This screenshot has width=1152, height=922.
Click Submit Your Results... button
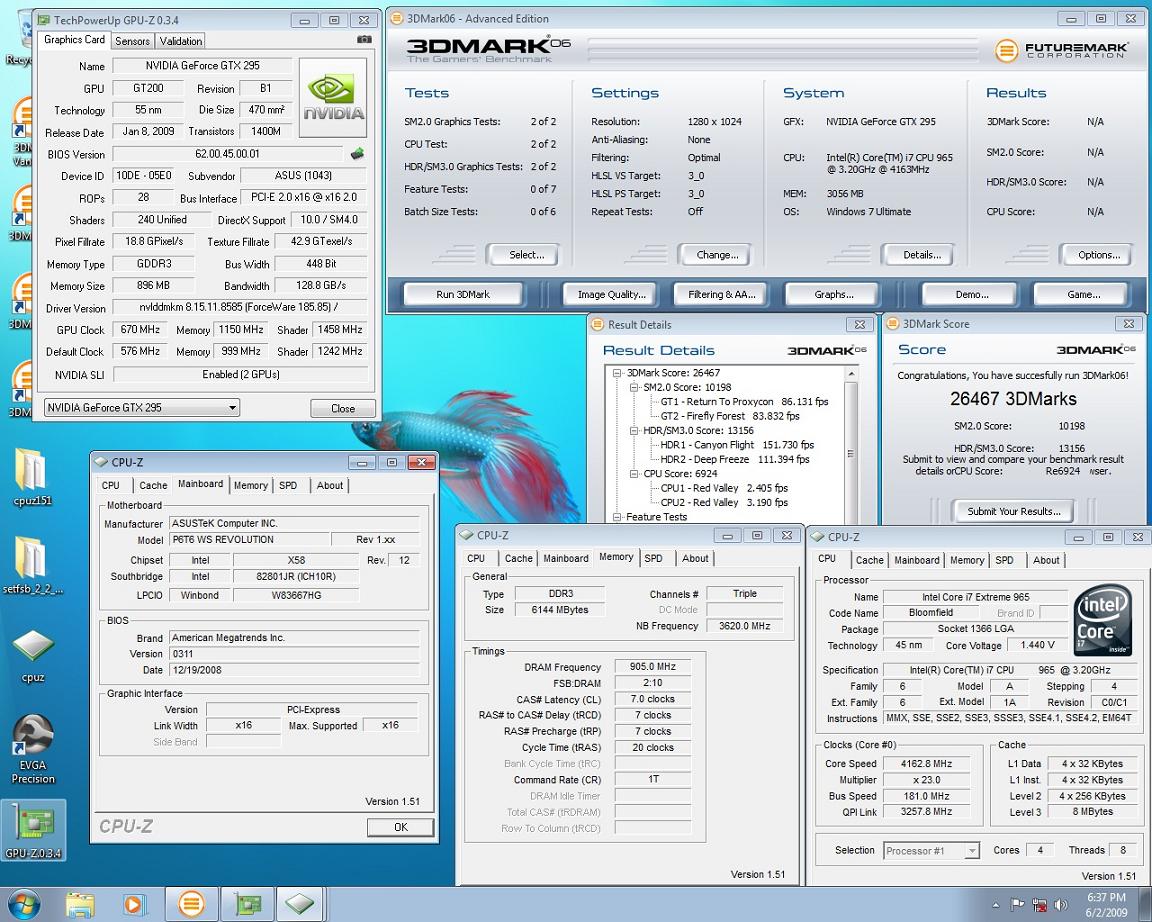point(1013,511)
